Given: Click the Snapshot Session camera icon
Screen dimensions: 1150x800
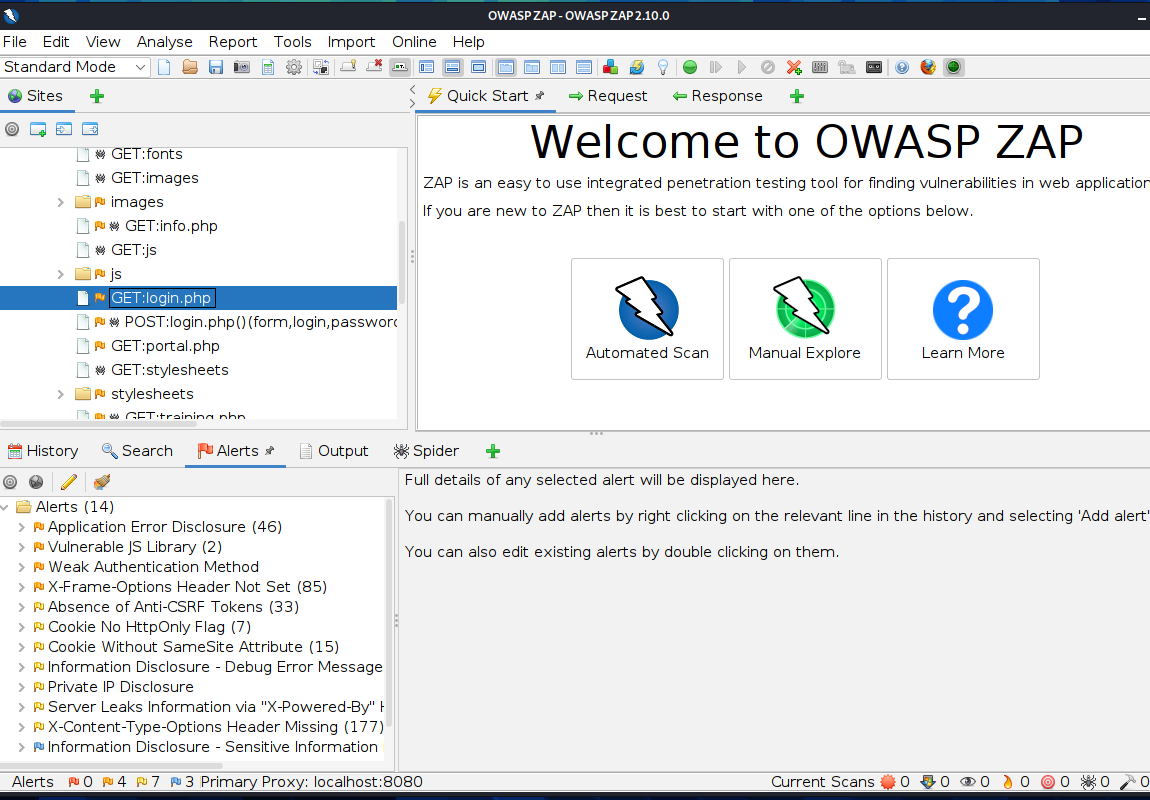Looking at the screenshot, I should pos(241,67).
